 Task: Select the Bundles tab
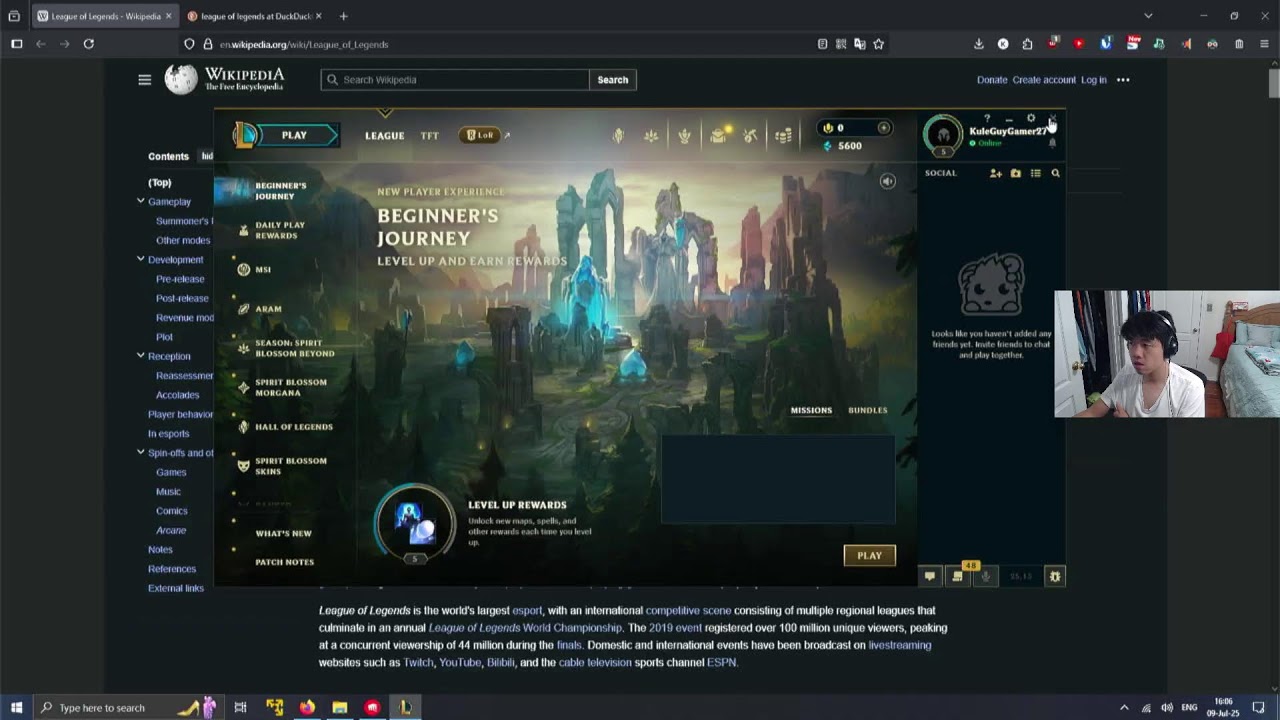867,410
